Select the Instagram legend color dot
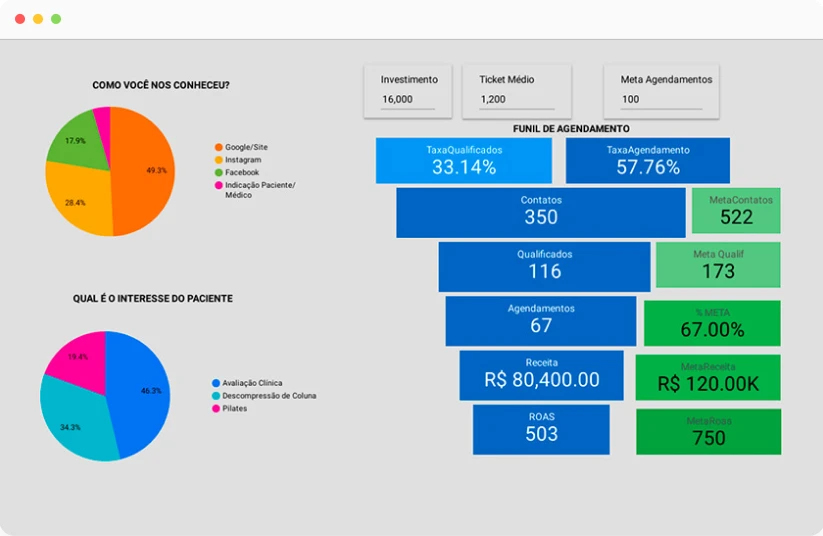 pos(218,160)
